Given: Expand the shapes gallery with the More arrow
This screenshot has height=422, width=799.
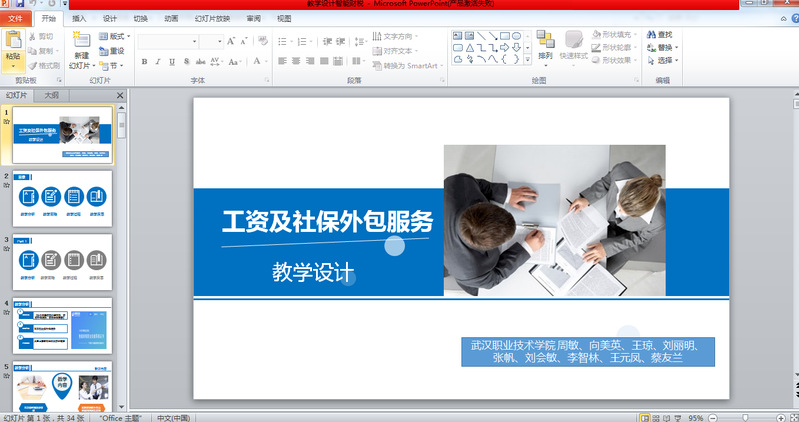Looking at the screenshot, I should tap(528, 59).
